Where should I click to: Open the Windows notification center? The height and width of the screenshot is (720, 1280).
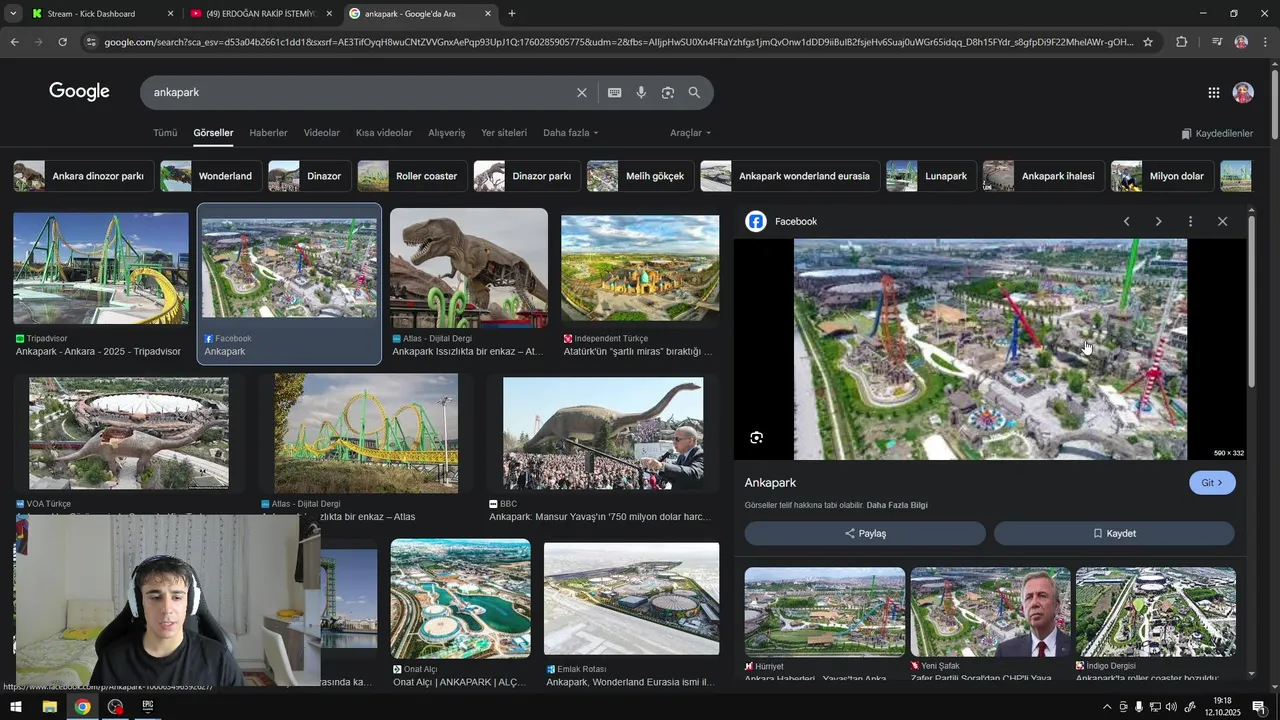[1258, 707]
